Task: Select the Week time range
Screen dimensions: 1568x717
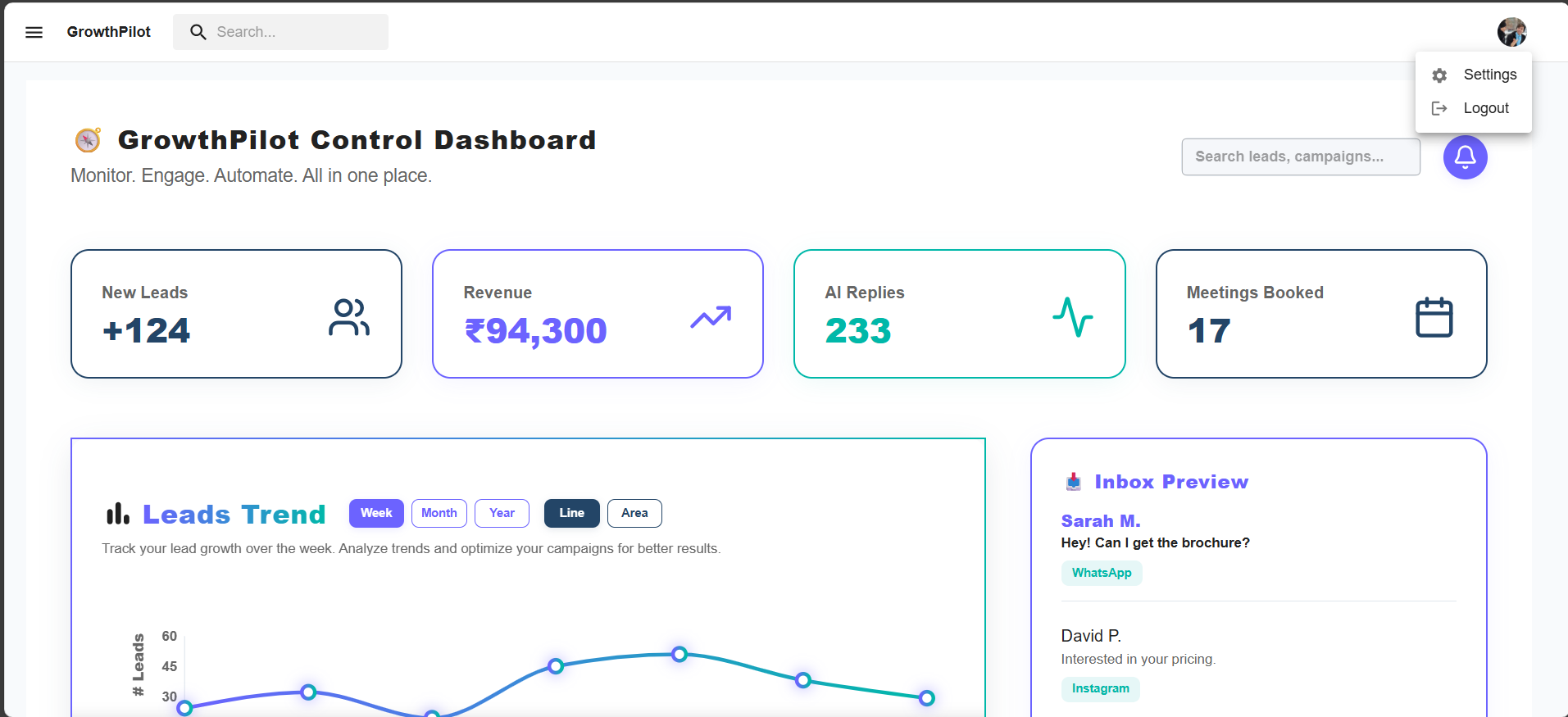Action: [376, 513]
